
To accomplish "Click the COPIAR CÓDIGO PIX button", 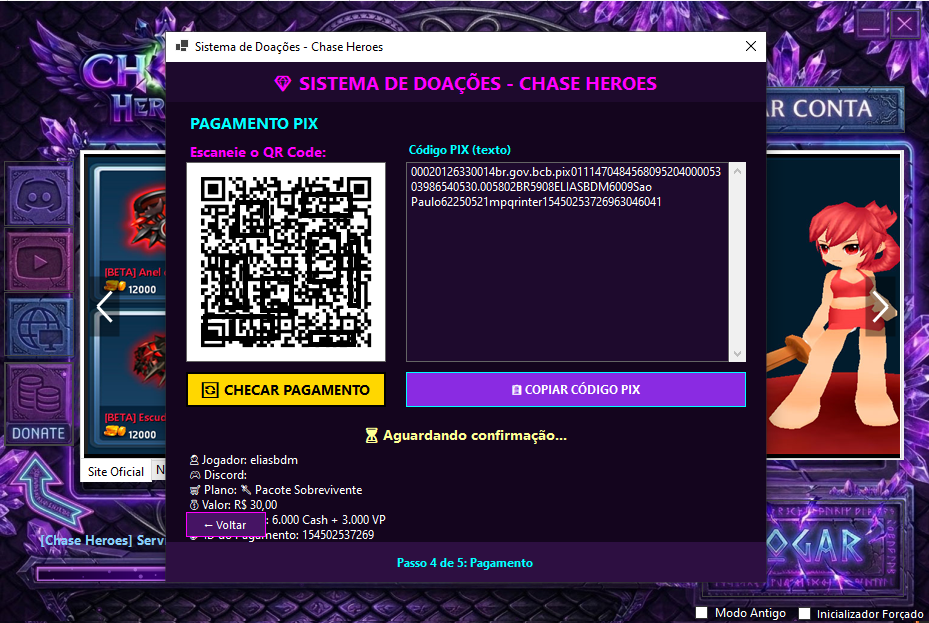I will [576, 390].
